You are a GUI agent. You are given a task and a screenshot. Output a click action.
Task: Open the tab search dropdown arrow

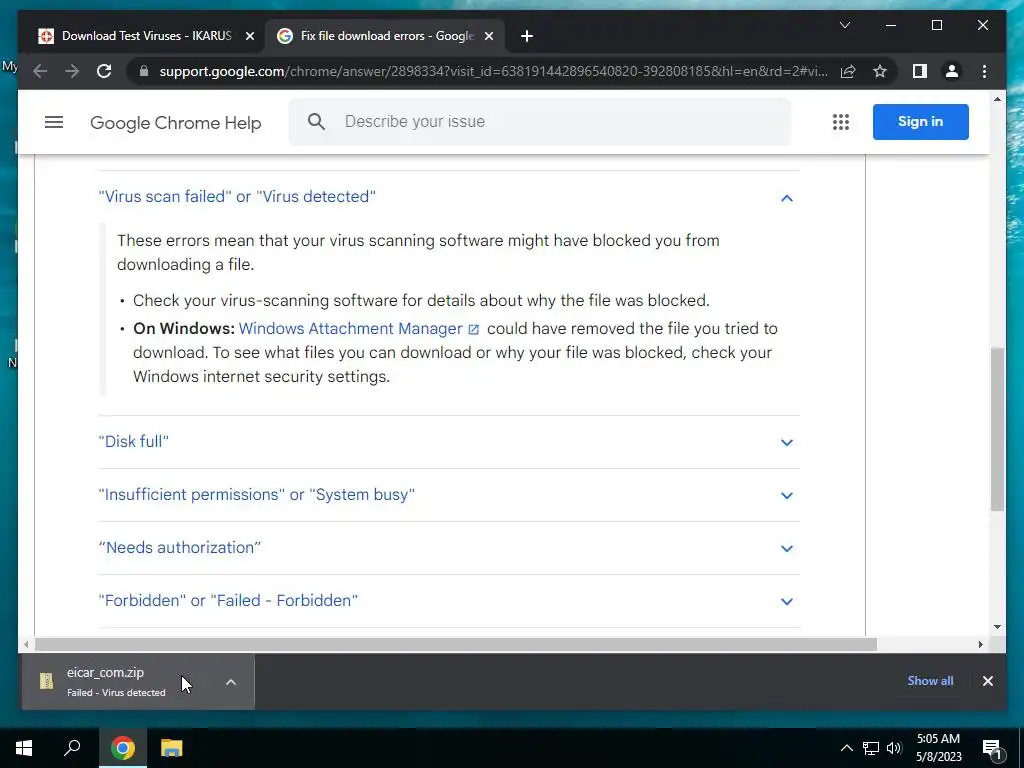[x=844, y=25]
